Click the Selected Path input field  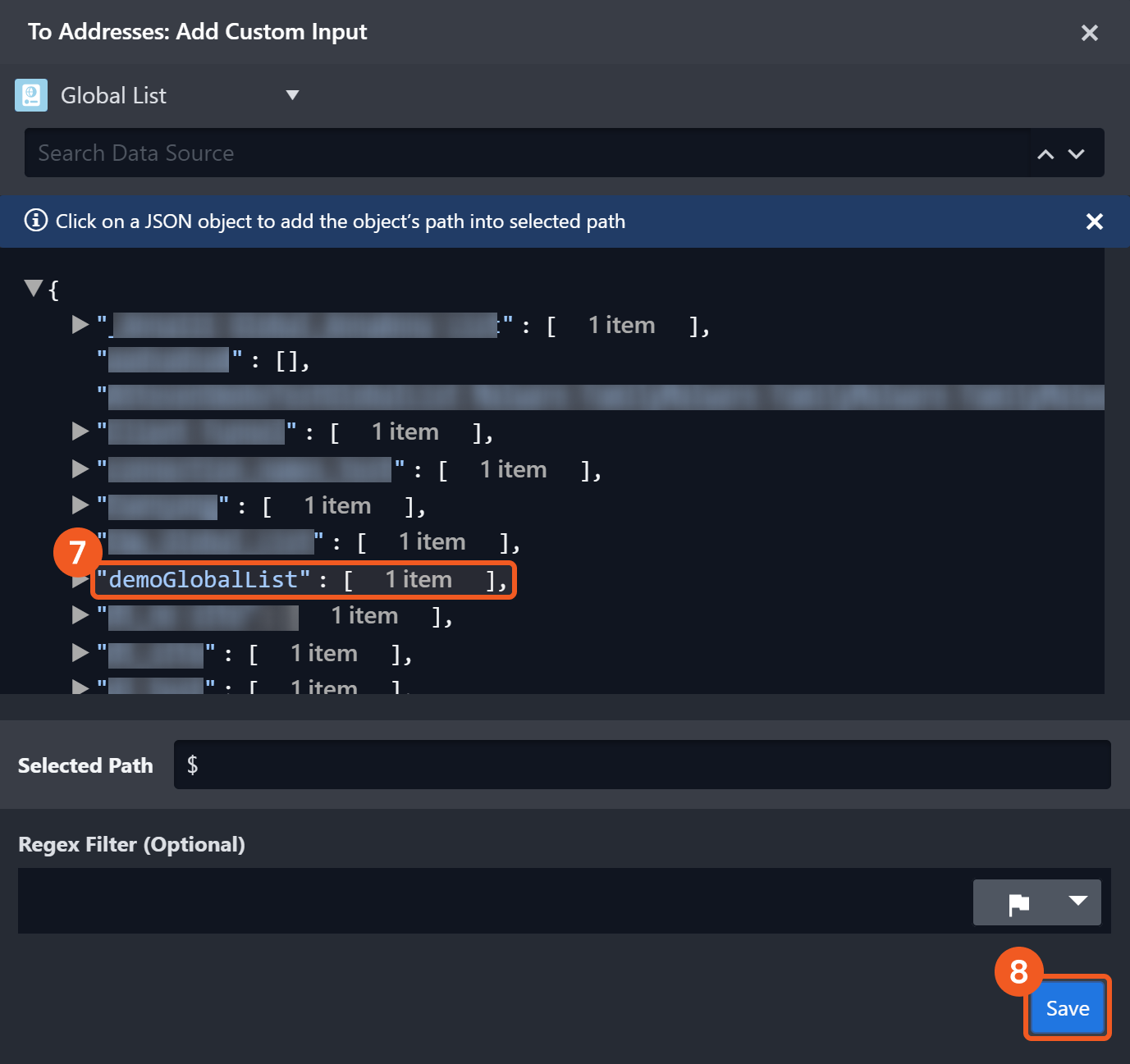(642, 765)
